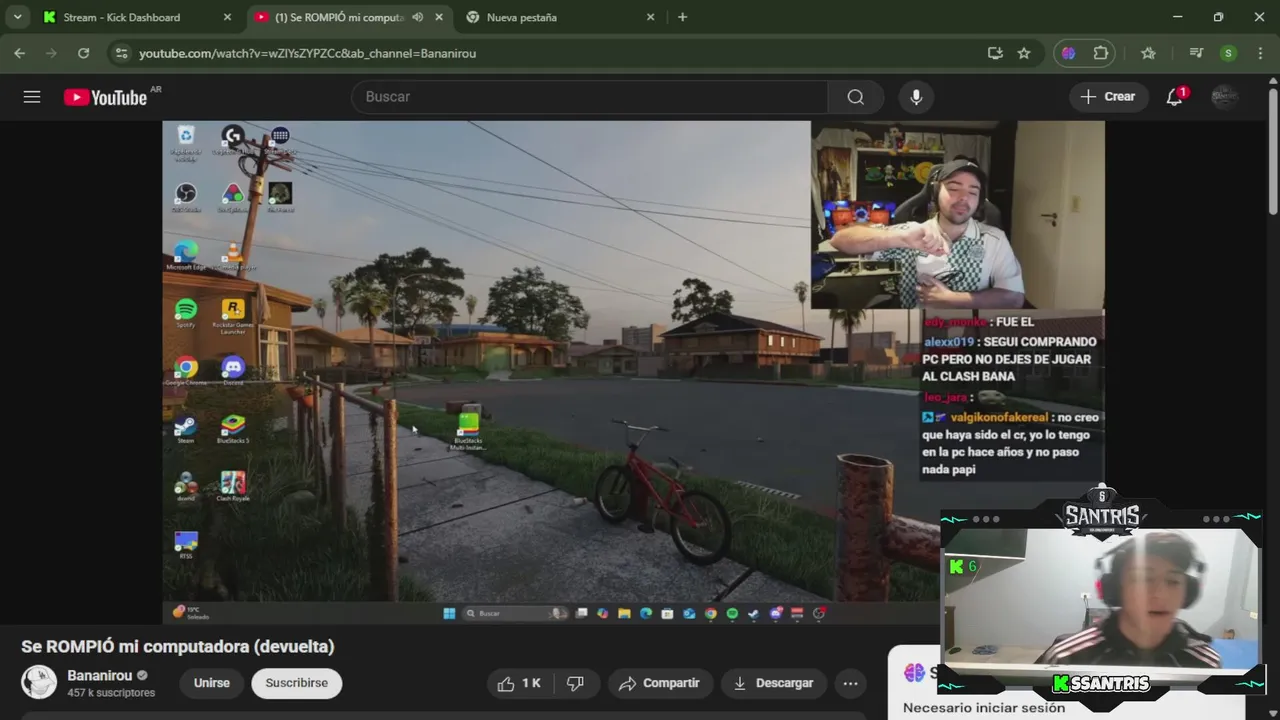Screen dimensions: 1280x720
Task: Click the YouTube search magnifier button
Action: pyautogui.click(x=856, y=97)
